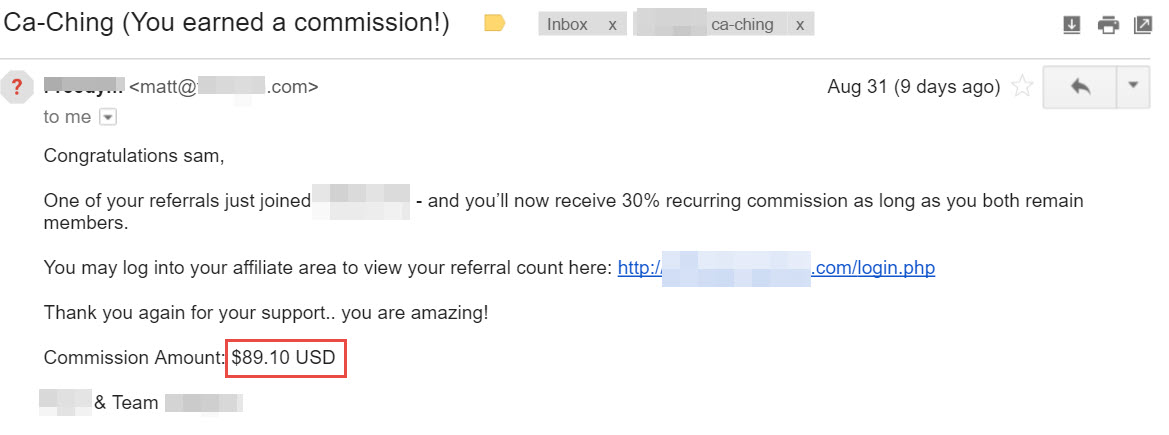This screenshot has width=1169, height=435.
Task: Click the sender's matt@ email address
Action: point(224,87)
